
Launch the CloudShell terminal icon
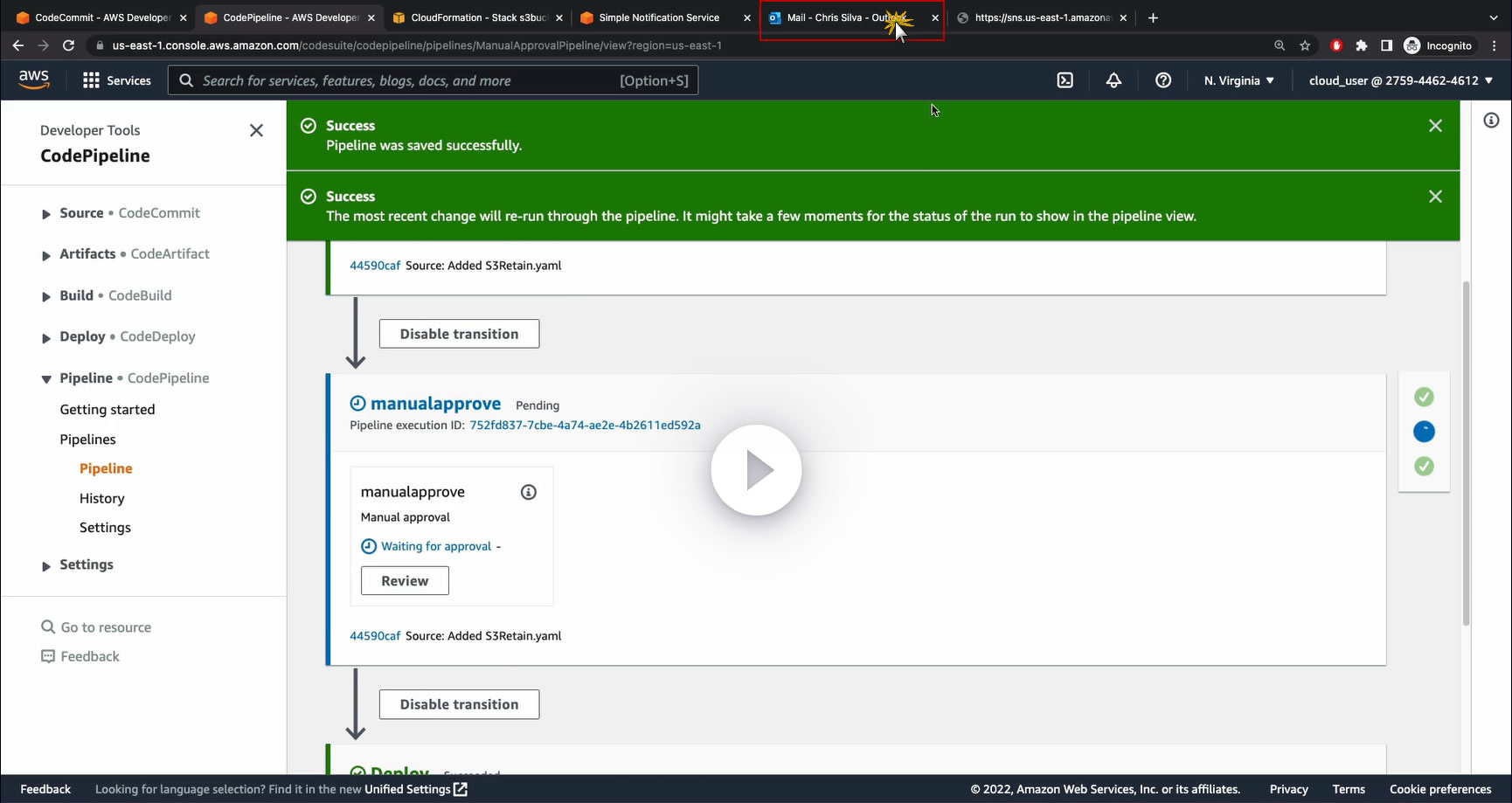coord(1065,80)
